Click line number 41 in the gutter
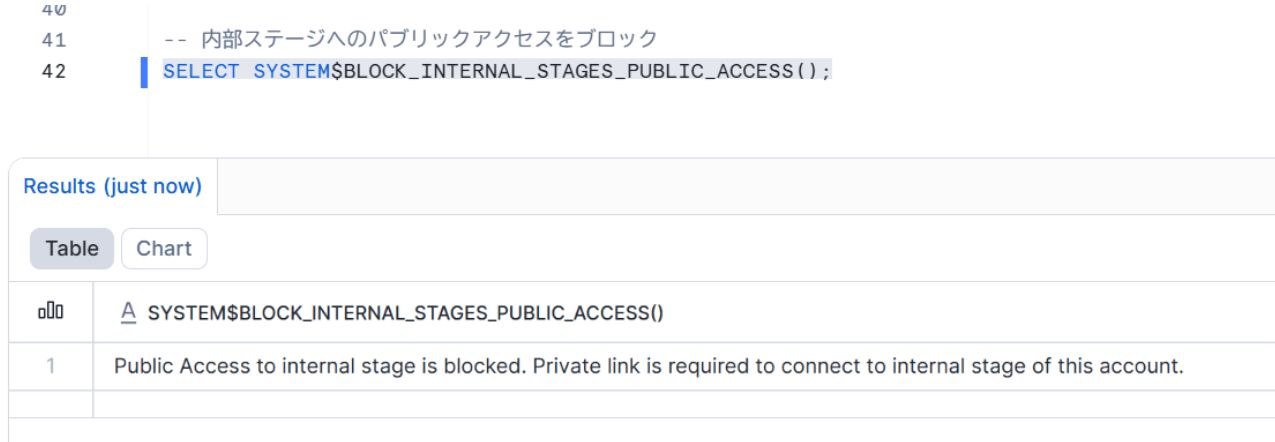 [54, 40]
